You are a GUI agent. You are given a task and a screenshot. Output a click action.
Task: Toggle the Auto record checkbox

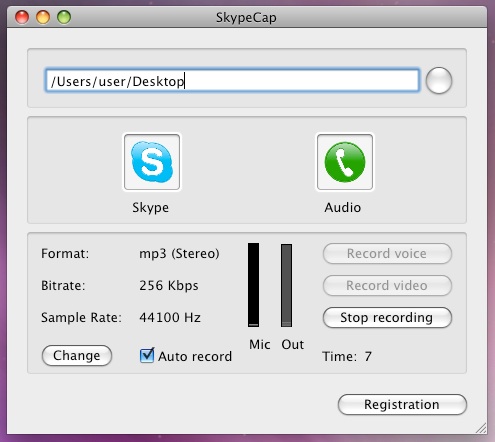point(147,355)
